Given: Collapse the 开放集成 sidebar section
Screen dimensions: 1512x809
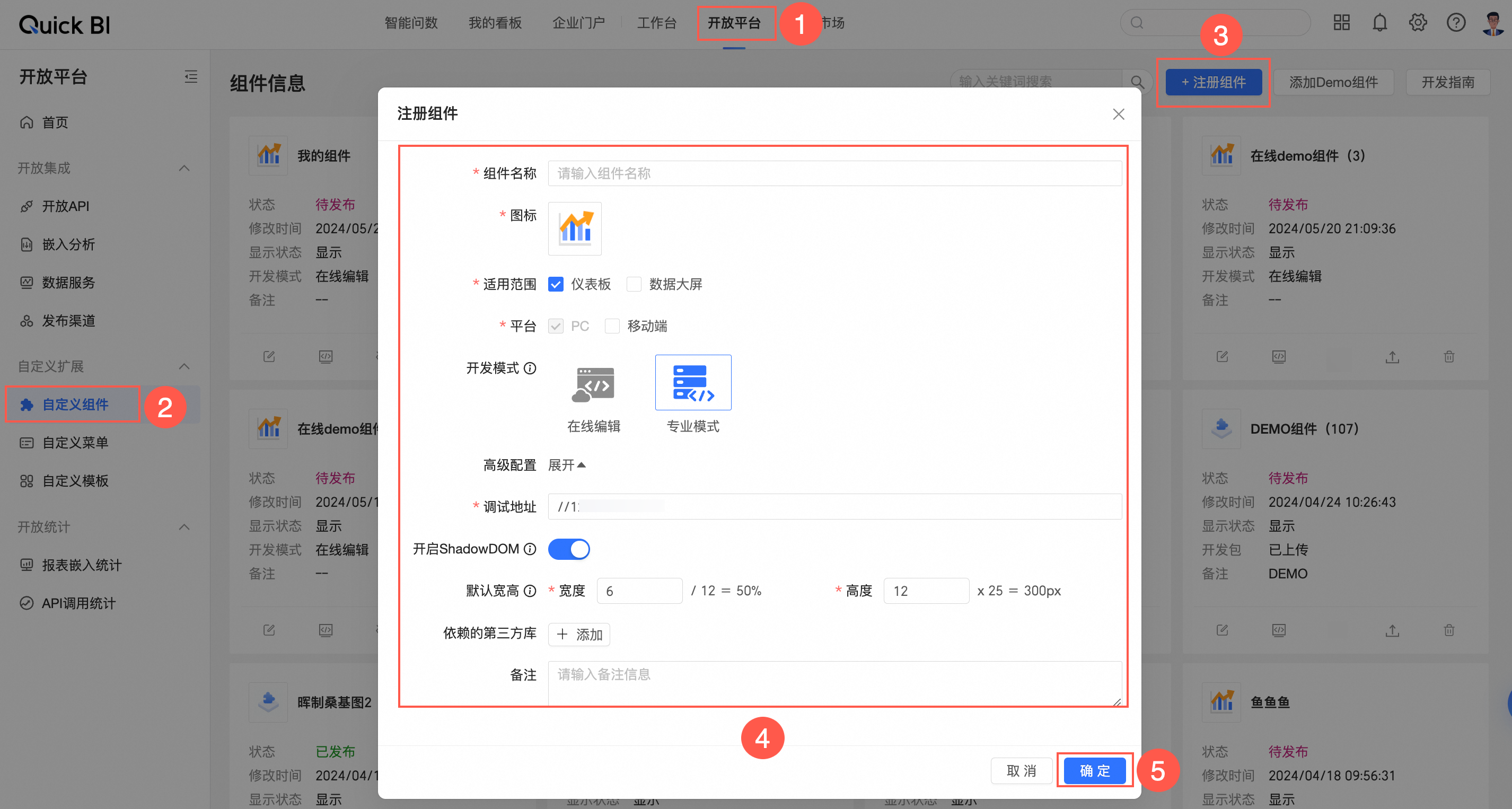Looking at the screenshot, I should pos(184,169).
